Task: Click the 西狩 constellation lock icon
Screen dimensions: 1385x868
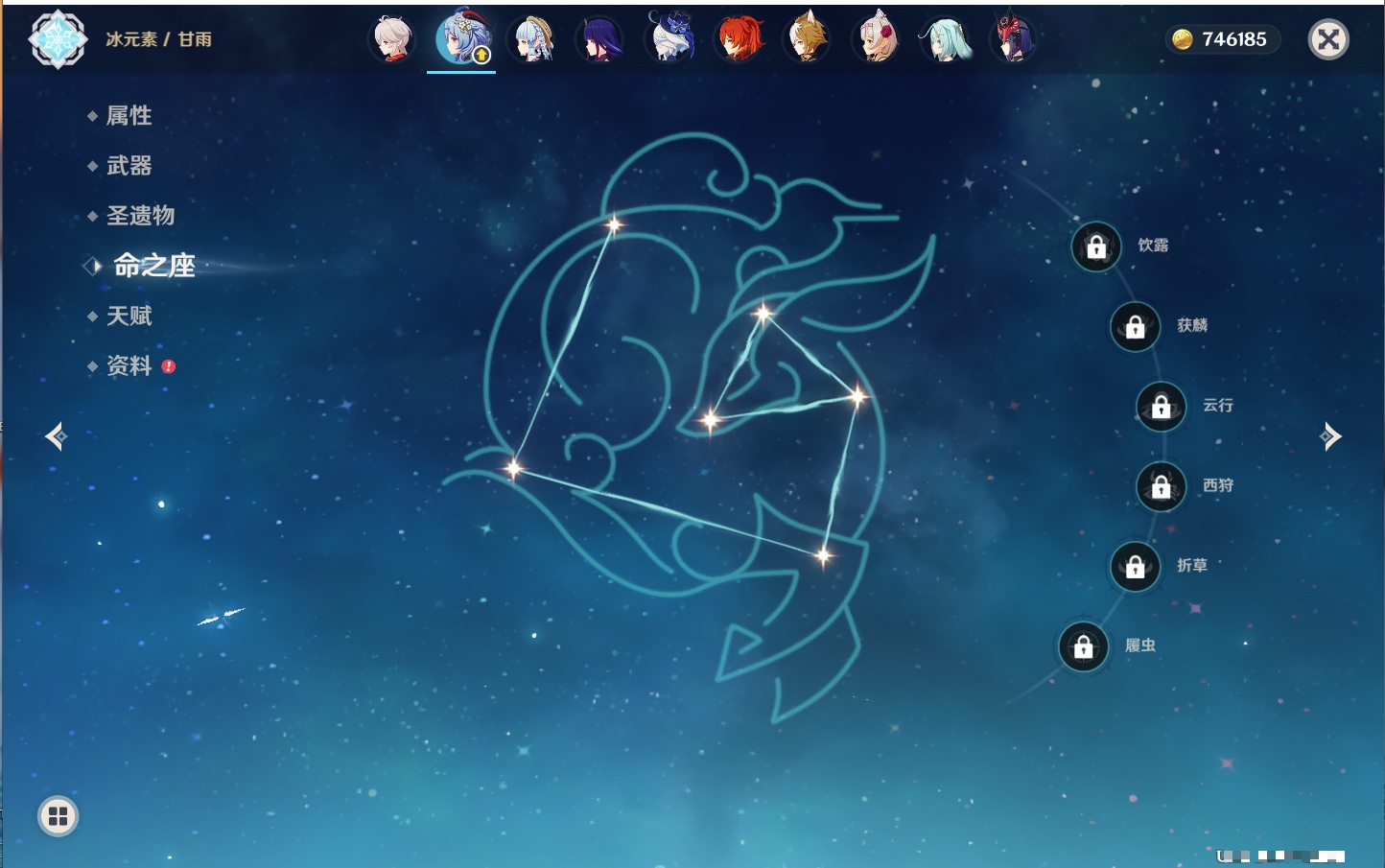Action: (x=1161, y=486)
